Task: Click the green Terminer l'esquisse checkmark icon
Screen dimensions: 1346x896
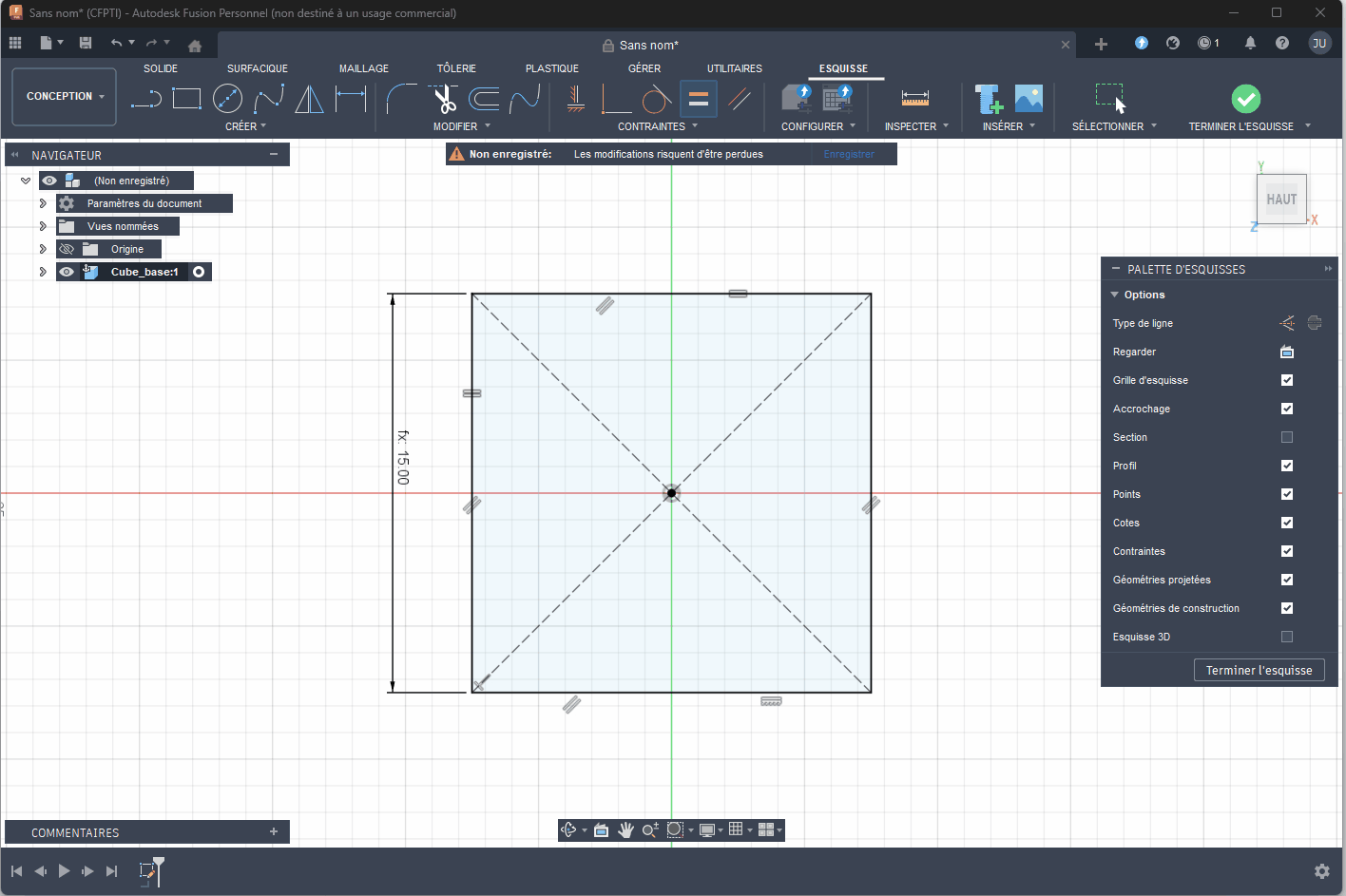Action: (1247, 98)
